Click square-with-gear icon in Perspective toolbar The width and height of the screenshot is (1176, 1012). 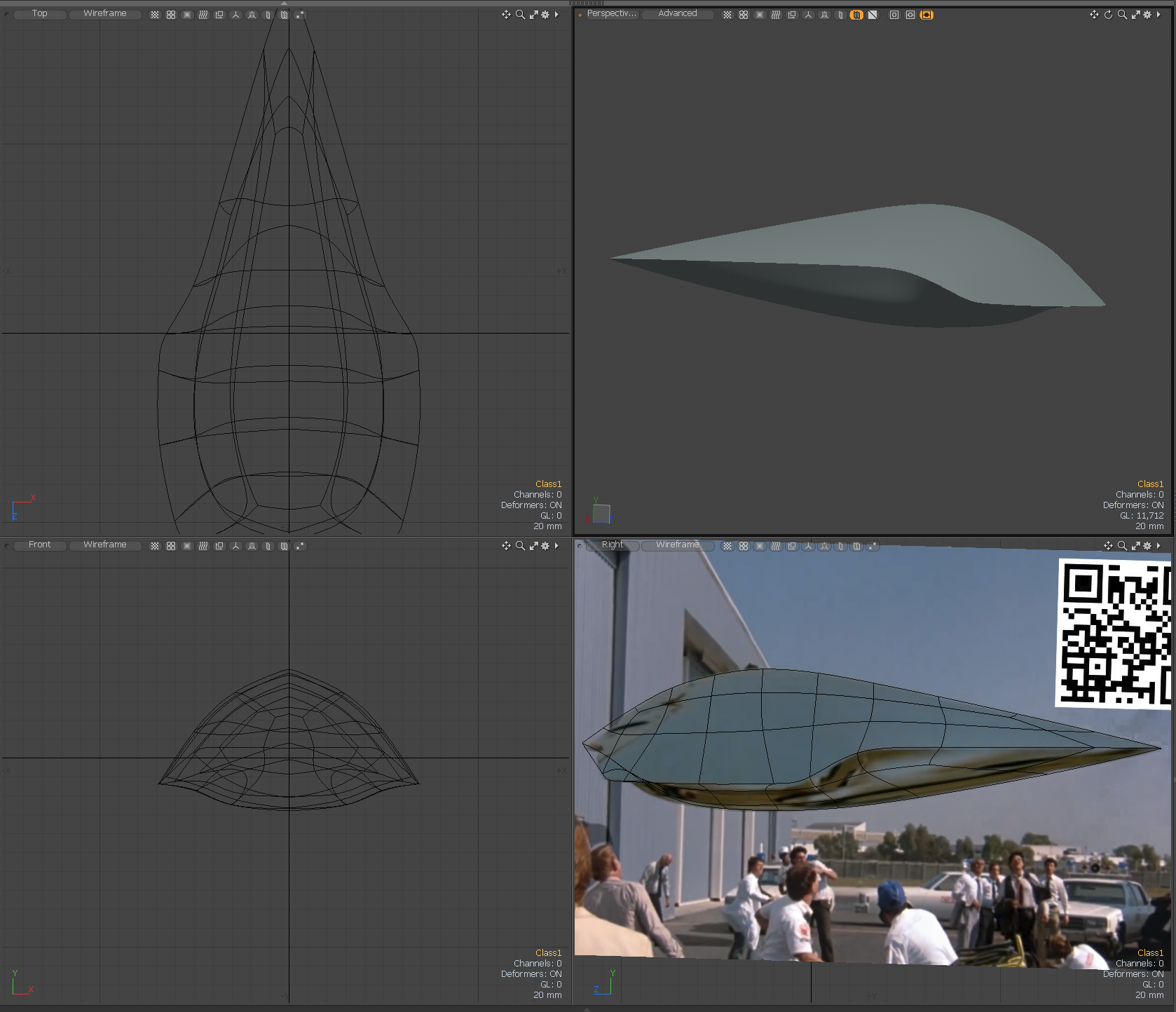(x=910, y=15)
